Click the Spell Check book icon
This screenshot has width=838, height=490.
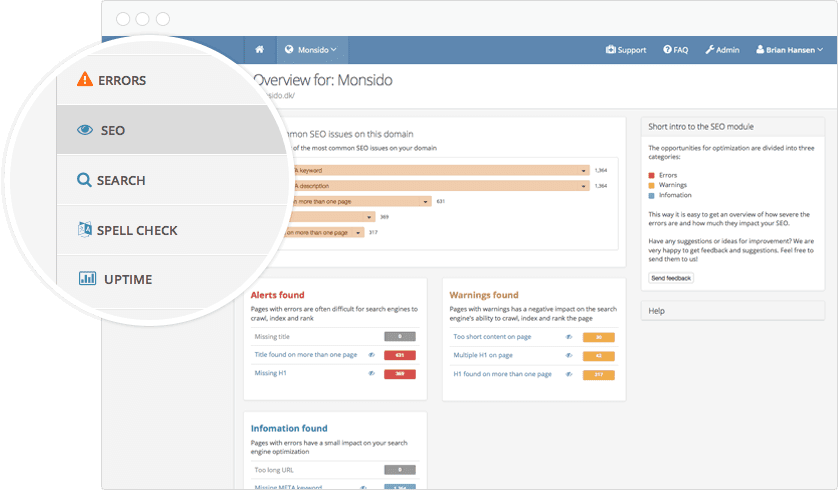coord(84,229)
